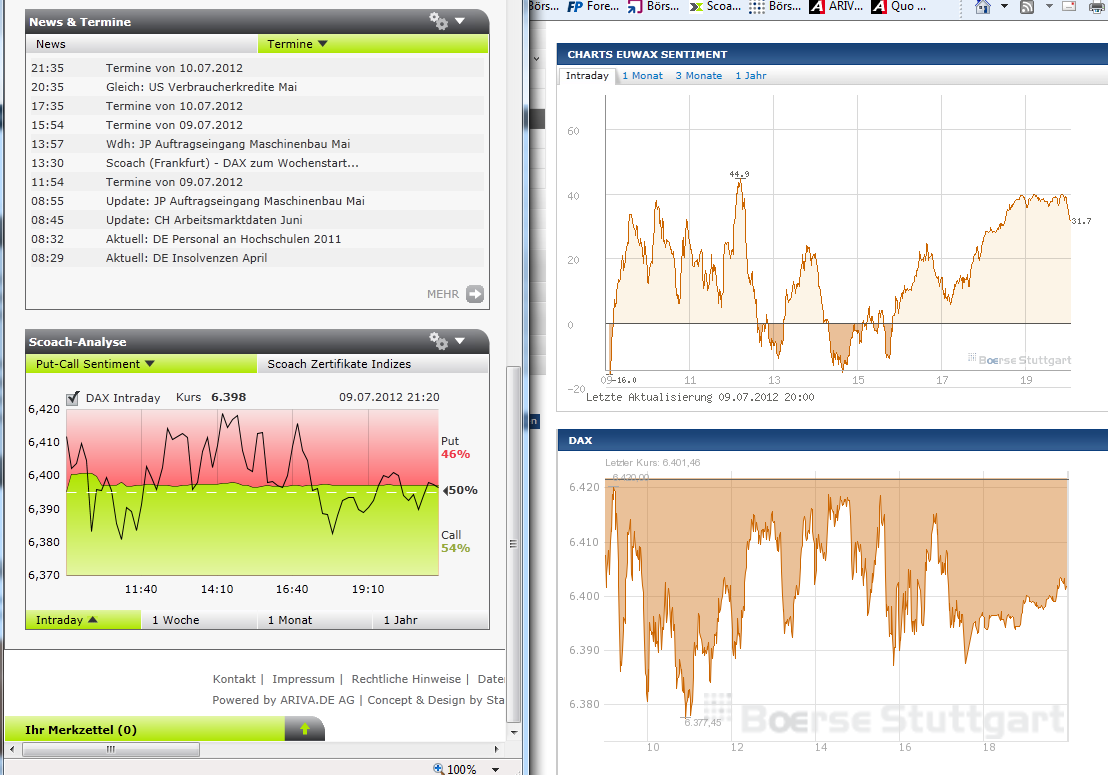Click 'Aktuell: DE Personal an Hochschulen 2011'
Screen dimensions: 1108x775
pos(223,239)
